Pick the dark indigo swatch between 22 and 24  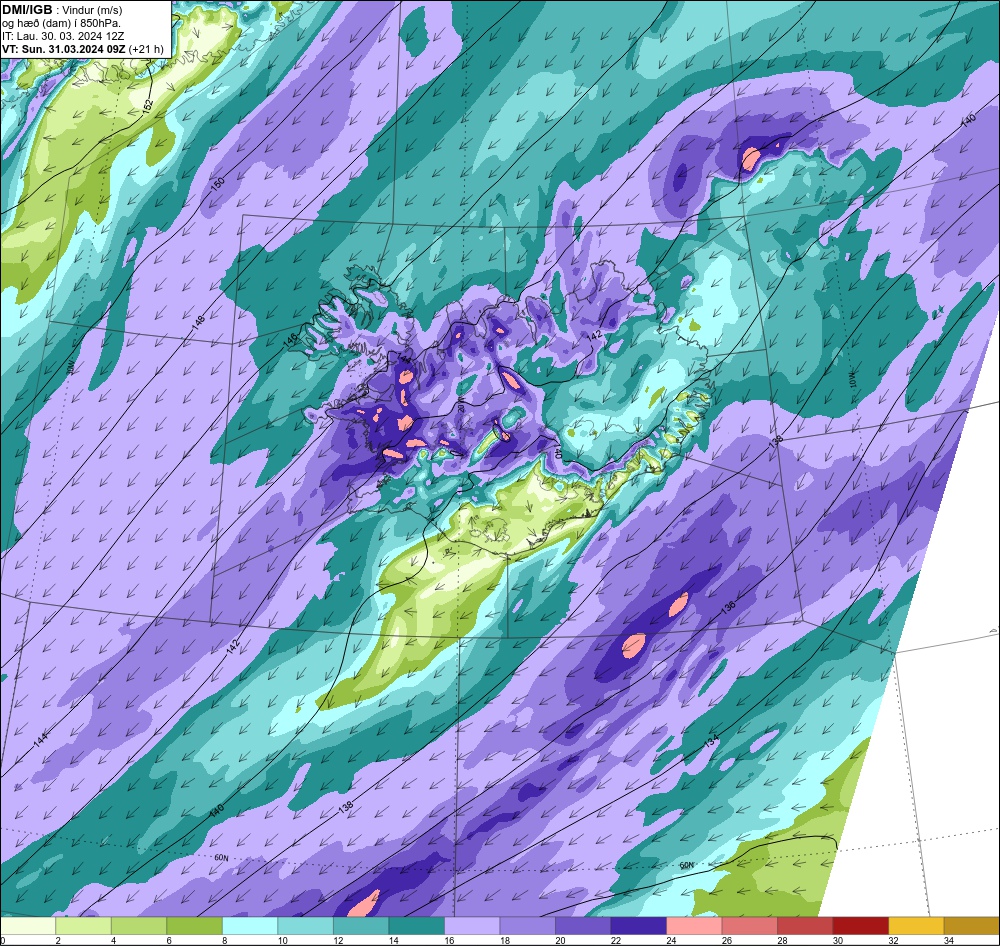click(x=638, y=926)
